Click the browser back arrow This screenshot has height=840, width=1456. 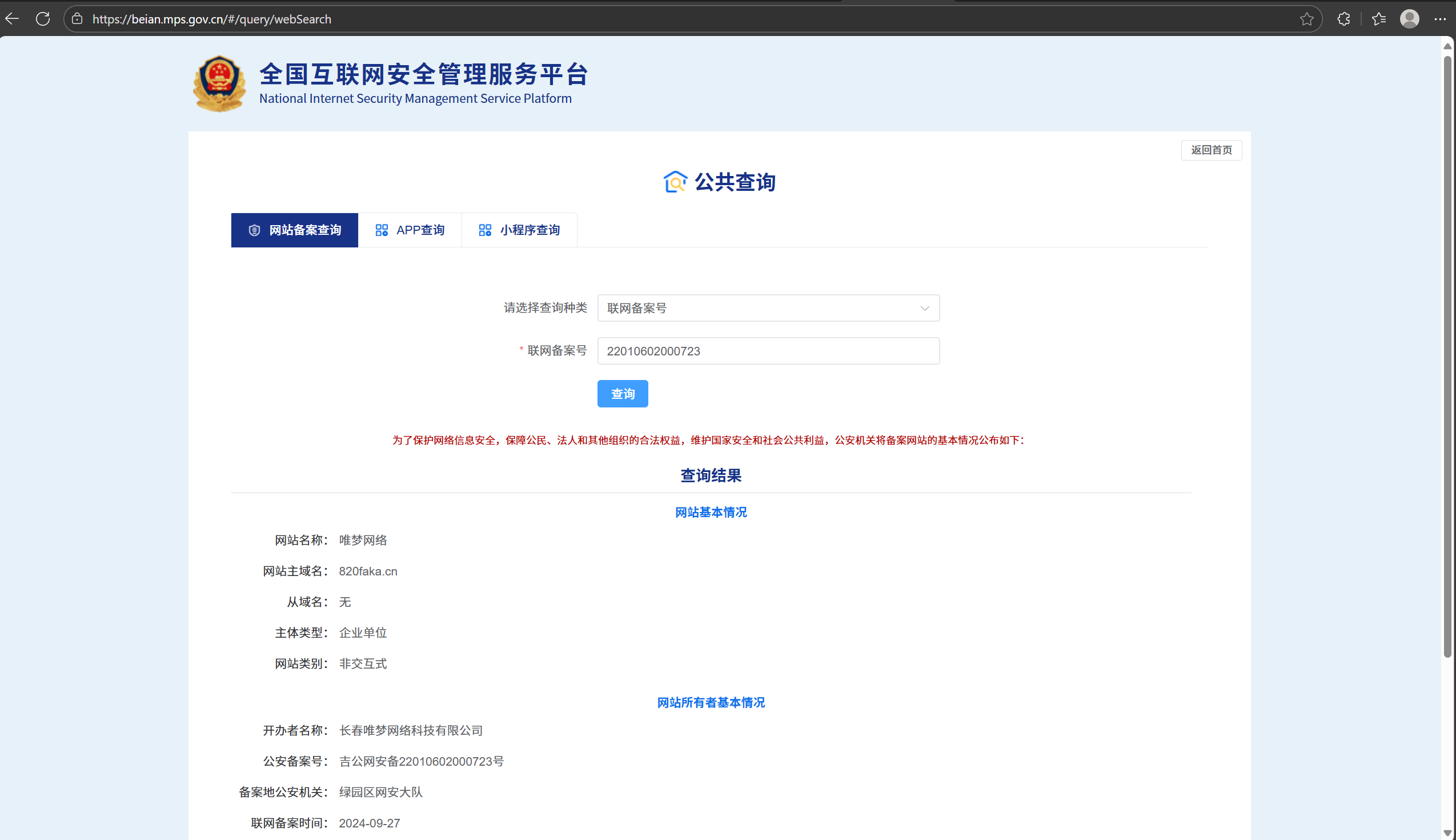pos(12,19)
